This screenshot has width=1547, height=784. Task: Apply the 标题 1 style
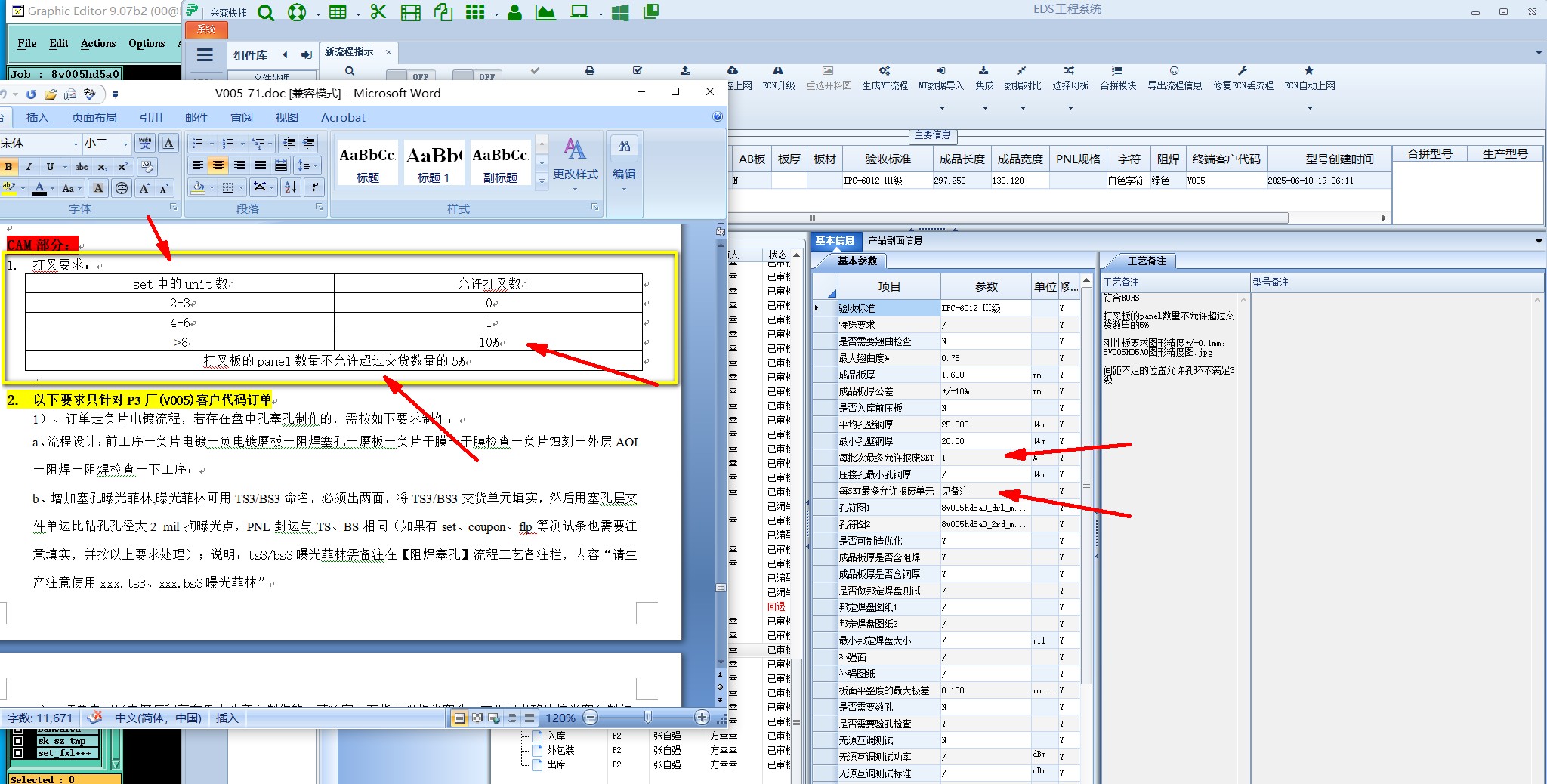coord(434,164)
